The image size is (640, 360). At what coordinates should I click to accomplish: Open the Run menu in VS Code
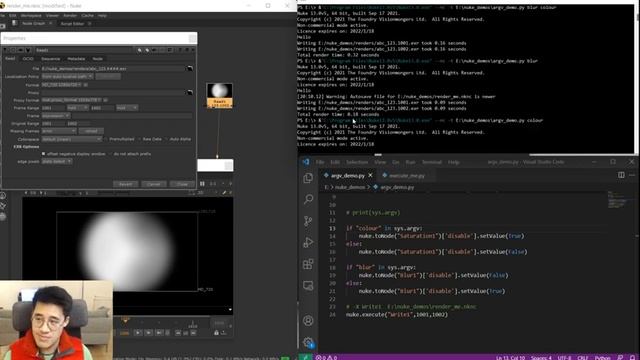click(410, 162)
